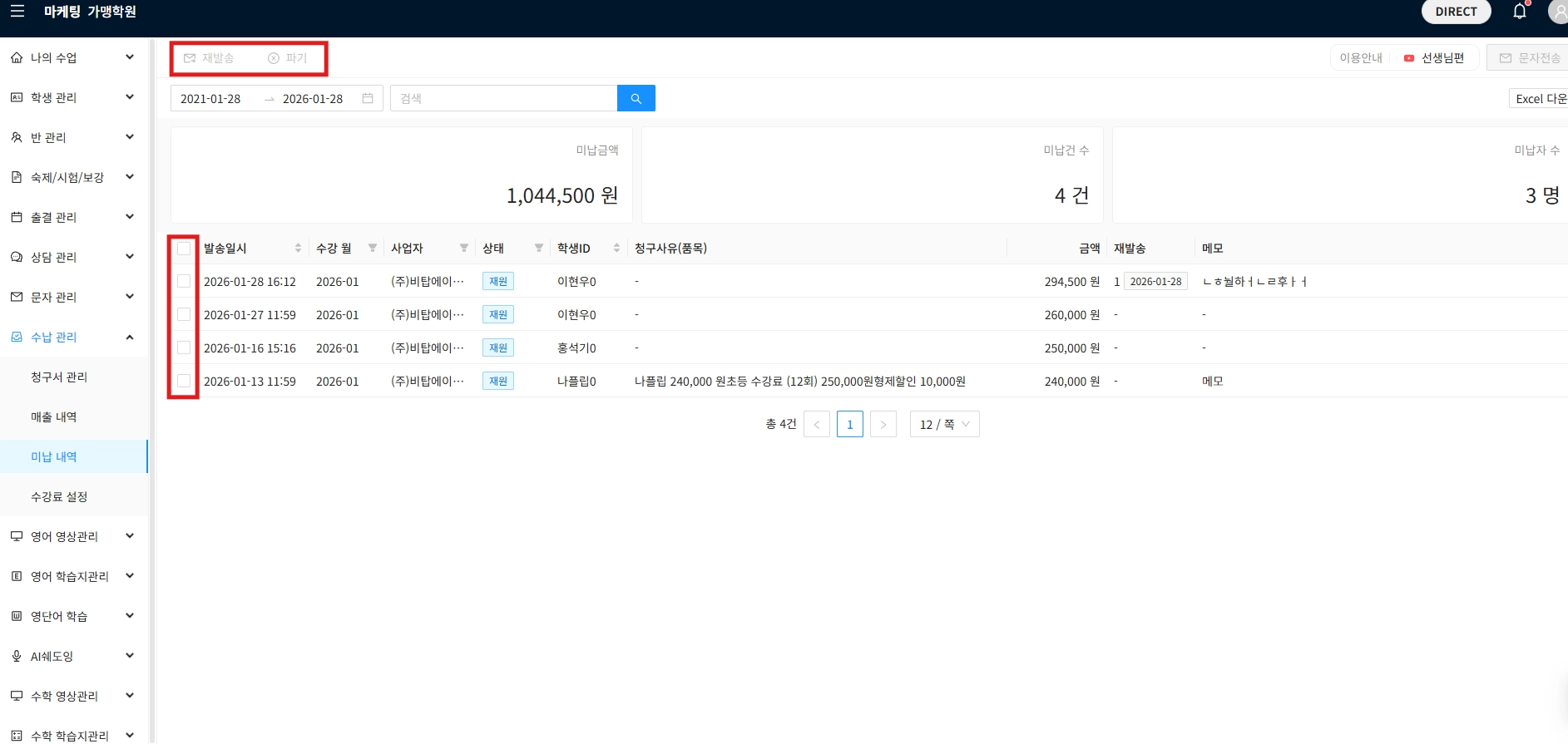Filter the 수강 월 column
The image size is (1568, 744).
coord(373,248)
